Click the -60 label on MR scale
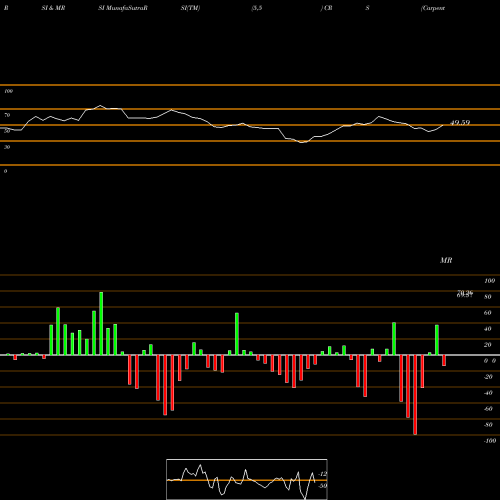 click(x=488, y=409)
